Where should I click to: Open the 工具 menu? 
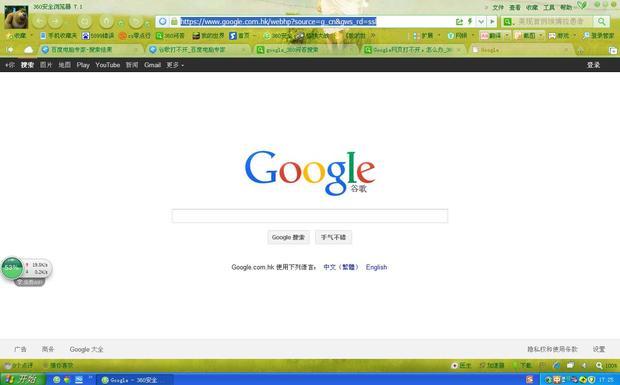tap(549, 8)
